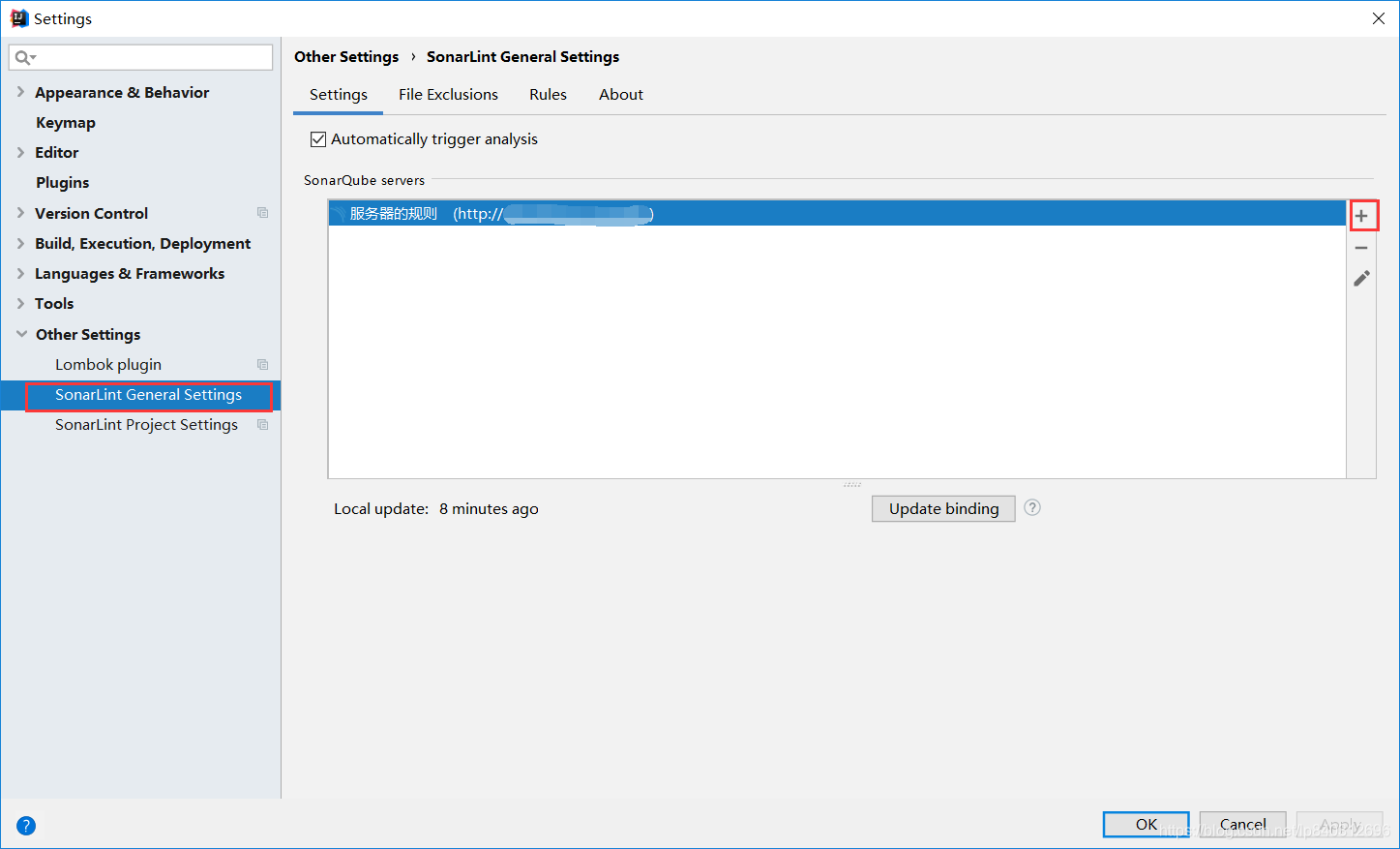The image size is (1400, 849).
Task: Click the list splitter grip handle
Action: tap(852, 484)
